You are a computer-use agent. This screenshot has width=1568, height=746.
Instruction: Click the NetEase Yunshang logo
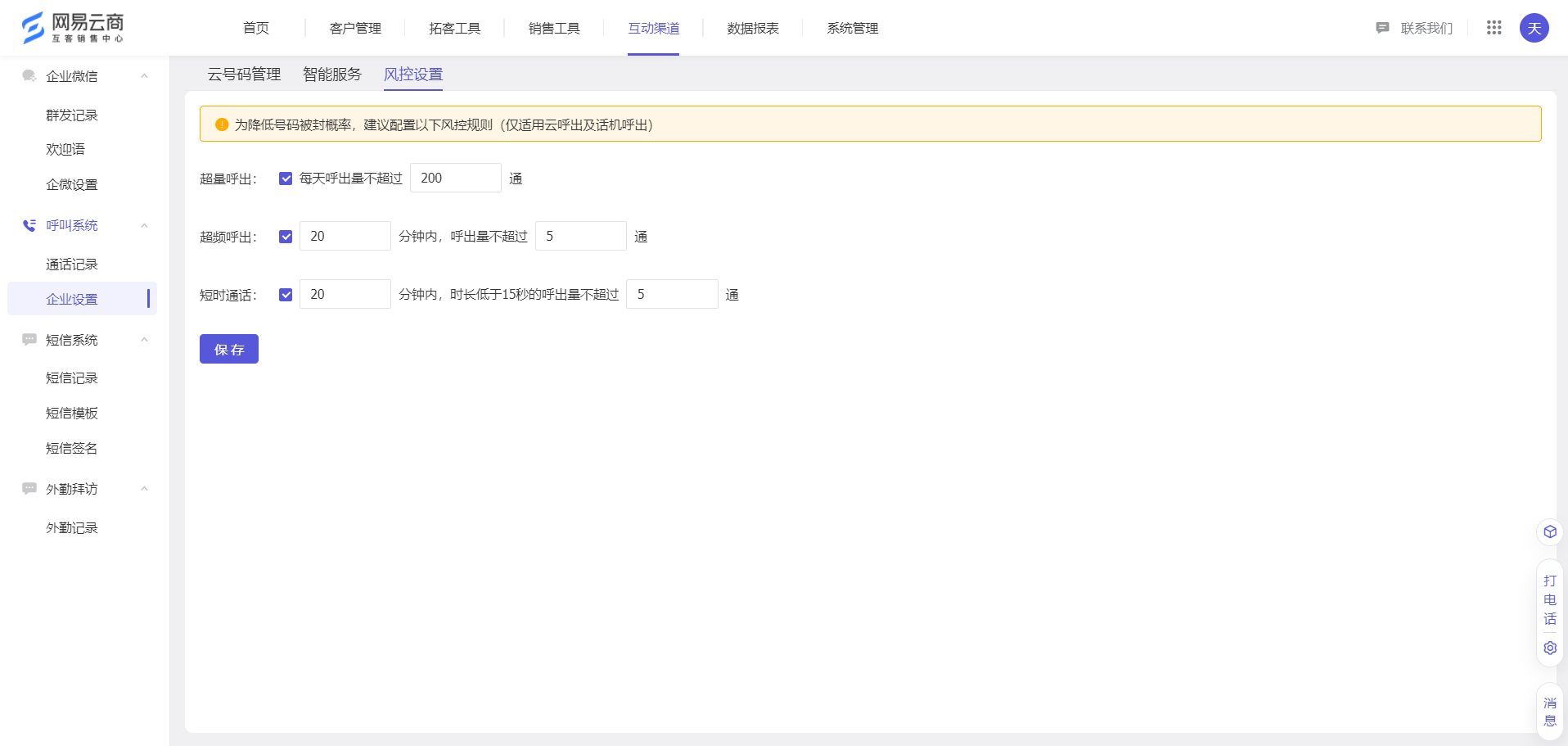pyautogui.click(x=73, y=28)
